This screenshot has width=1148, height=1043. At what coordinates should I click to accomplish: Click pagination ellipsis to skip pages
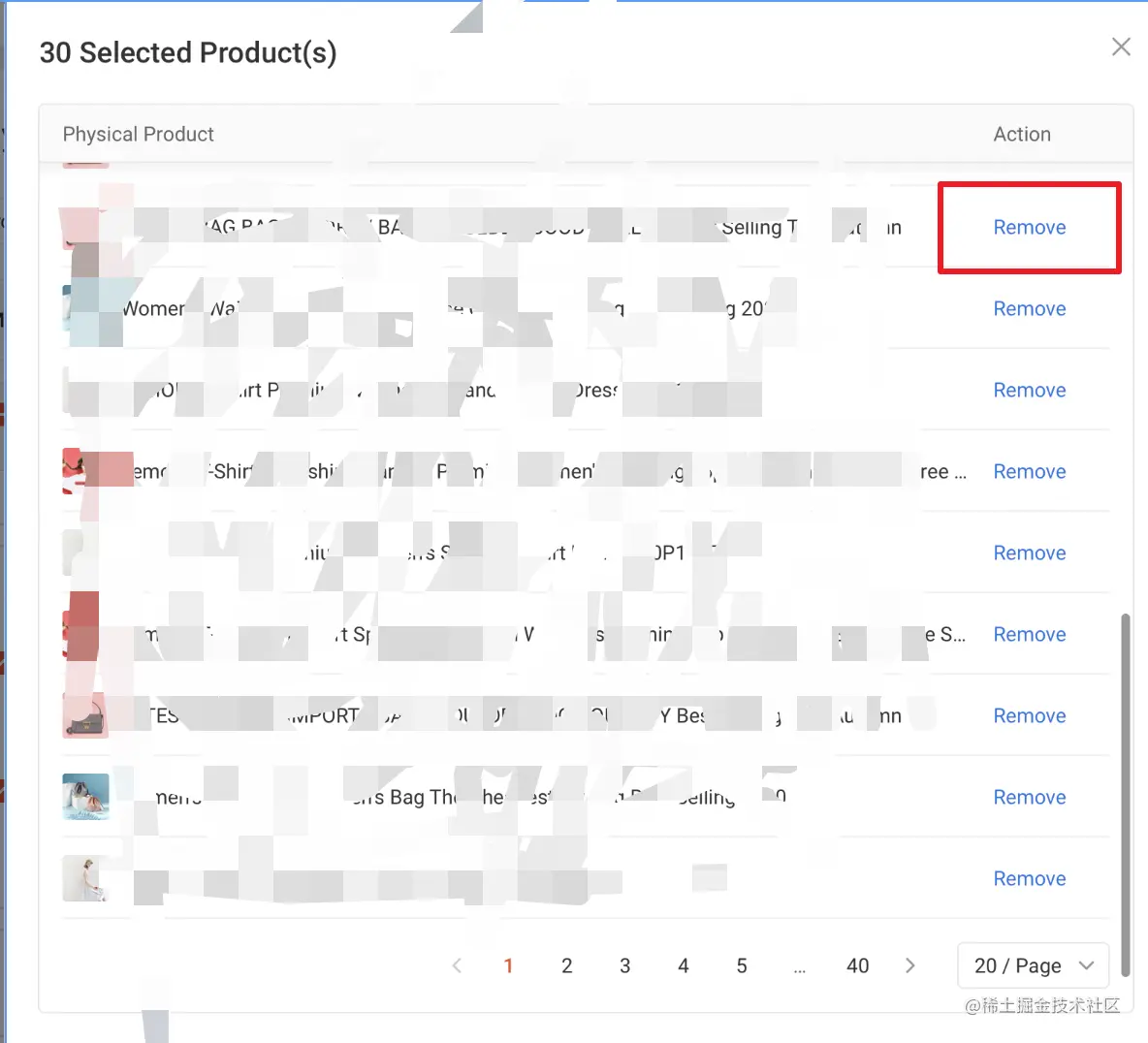[799, 965]
